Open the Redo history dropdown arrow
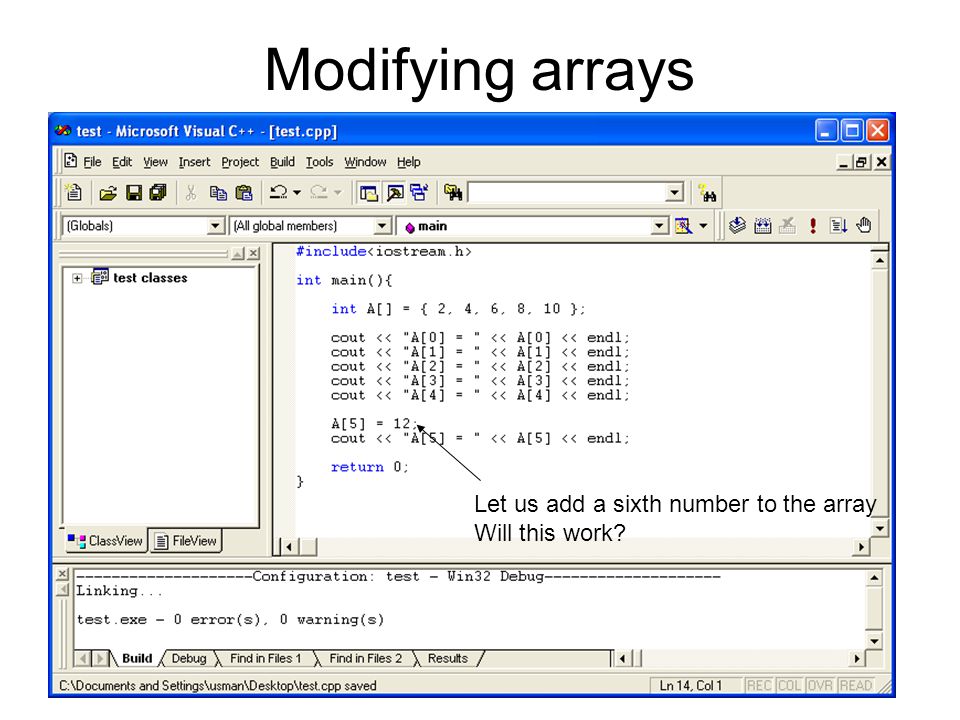This screenshot has height=720, width=960. pyautogui.click(x=337, y=193)
